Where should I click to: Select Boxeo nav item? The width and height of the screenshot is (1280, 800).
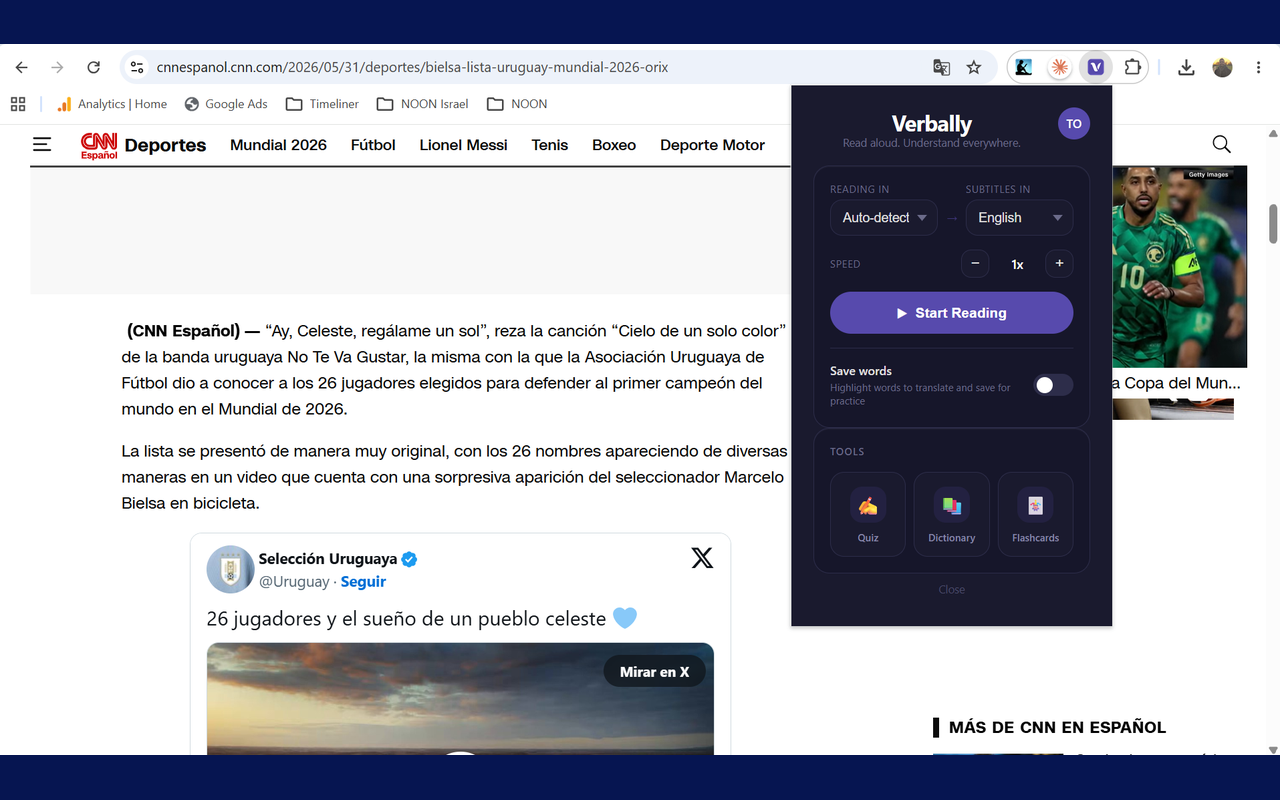click(614, 145)
